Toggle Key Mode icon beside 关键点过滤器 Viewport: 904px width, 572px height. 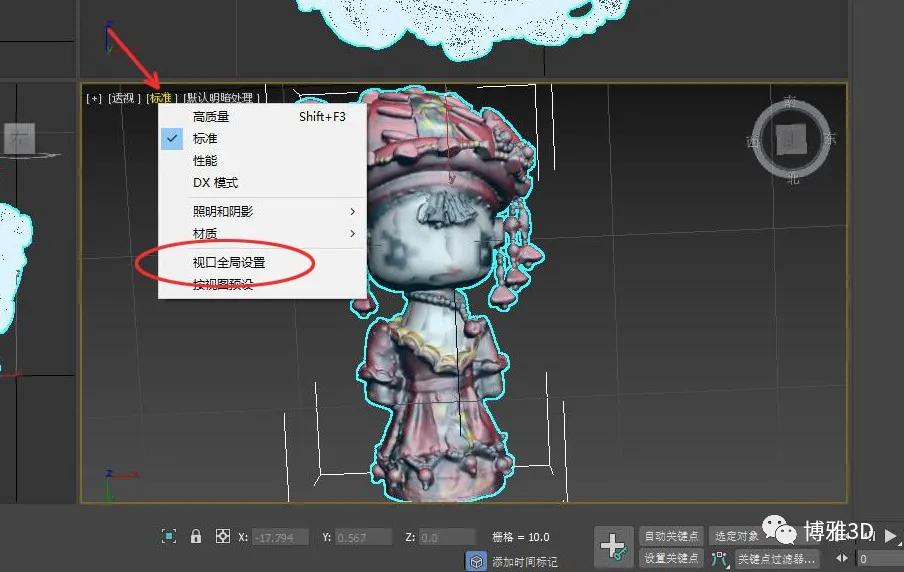(x=718, y=559)
